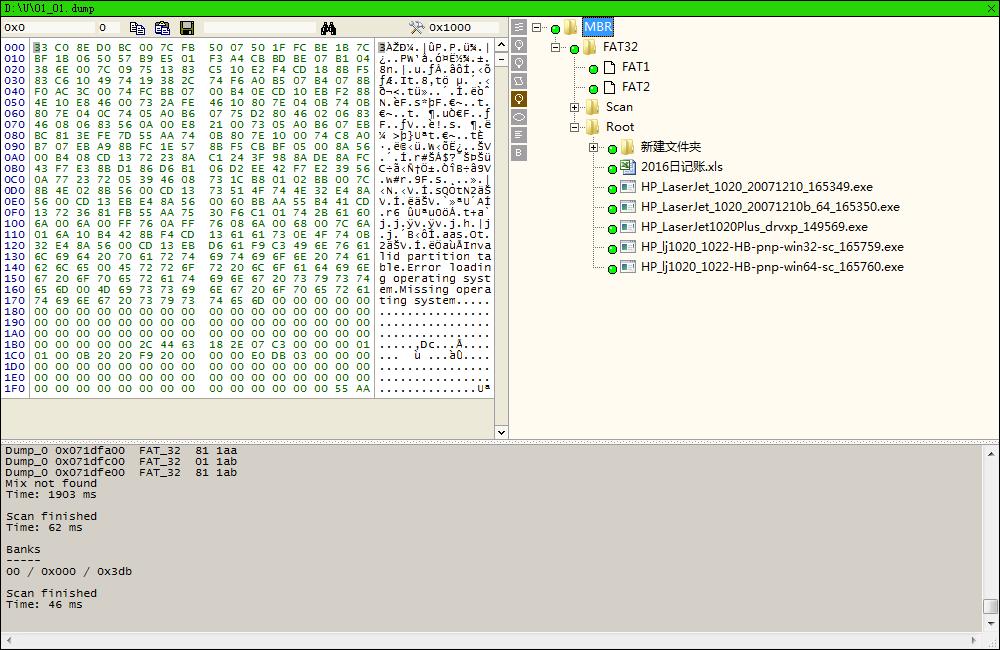
Task: Select the FAT1 entry
Action: click(635, 67)
